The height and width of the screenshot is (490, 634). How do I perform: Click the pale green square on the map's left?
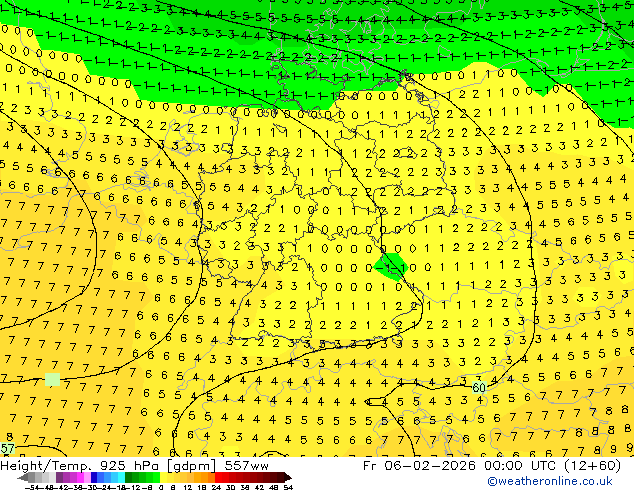click(53, 380)
